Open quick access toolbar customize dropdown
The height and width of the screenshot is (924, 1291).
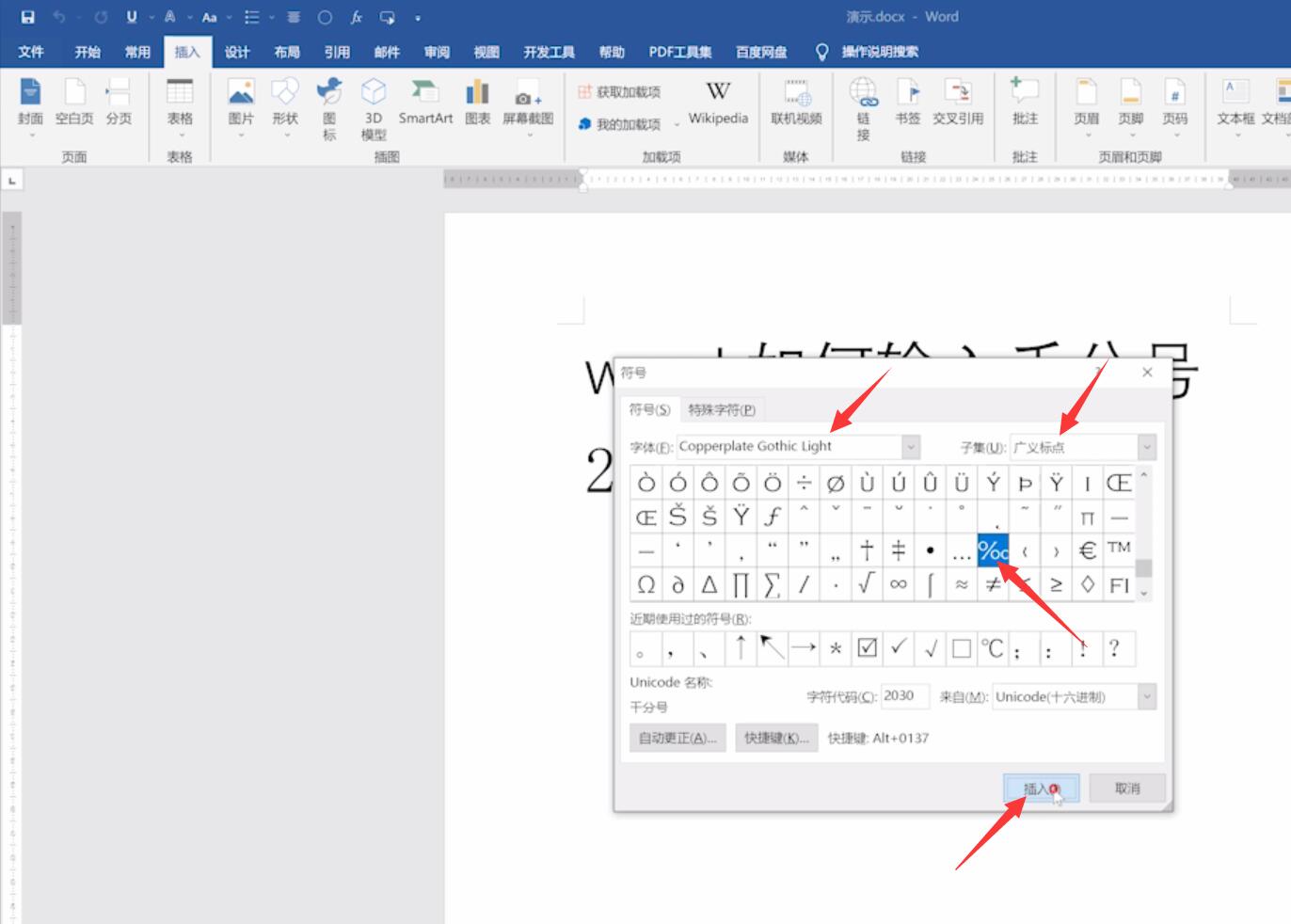[418, 18]
